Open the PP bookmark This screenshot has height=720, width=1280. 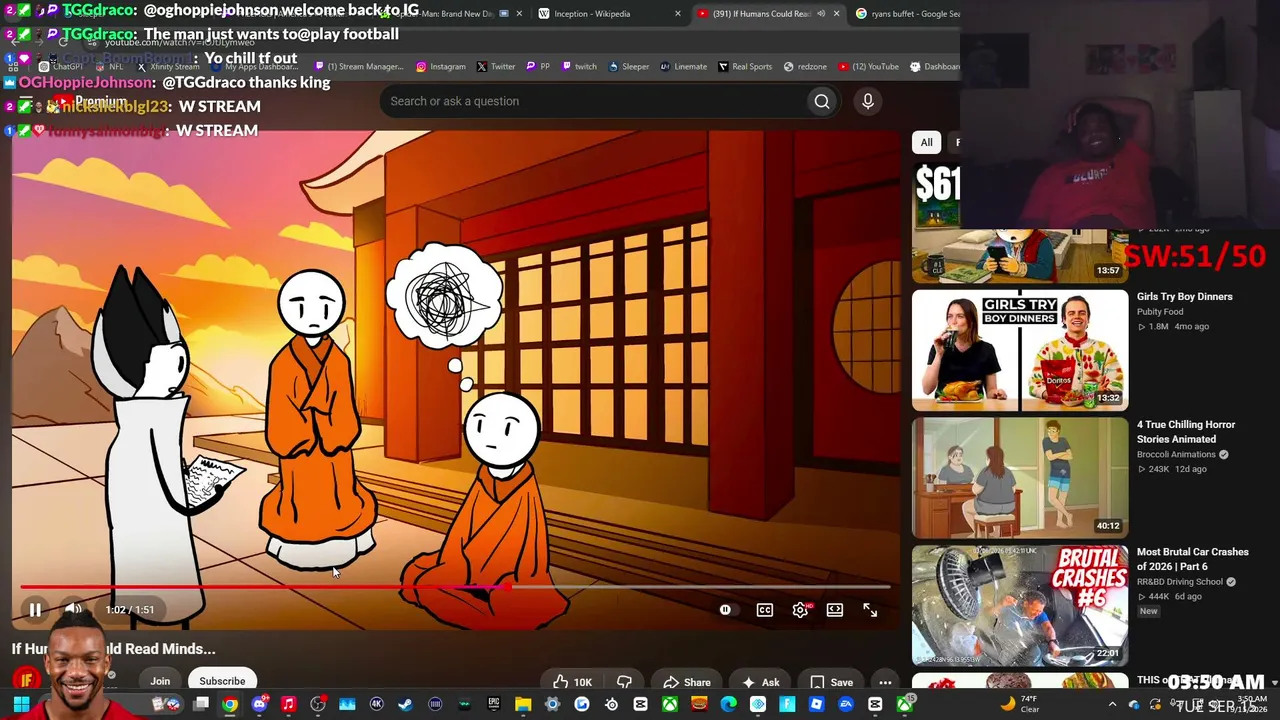click(538, 67)
